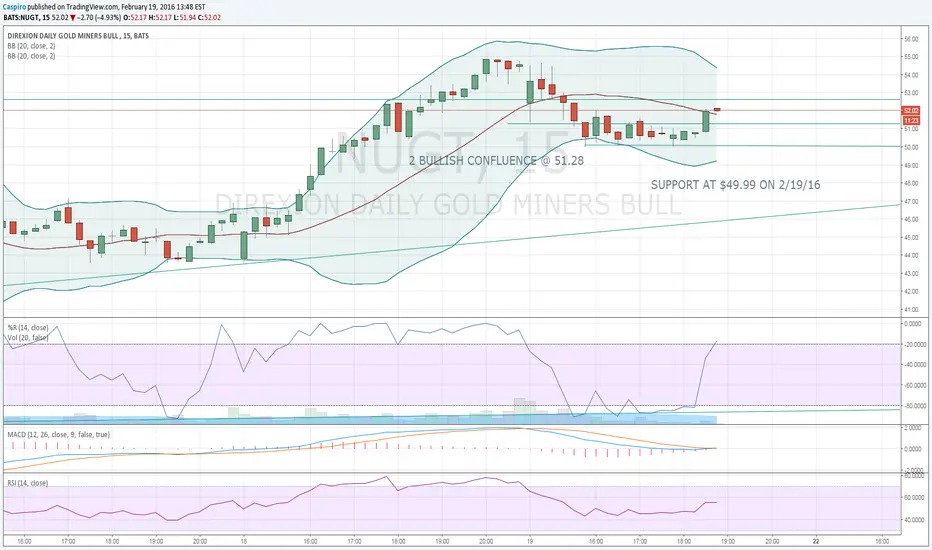
Task: Select the %R (14, close) indicator label
Action: [28, 328]
